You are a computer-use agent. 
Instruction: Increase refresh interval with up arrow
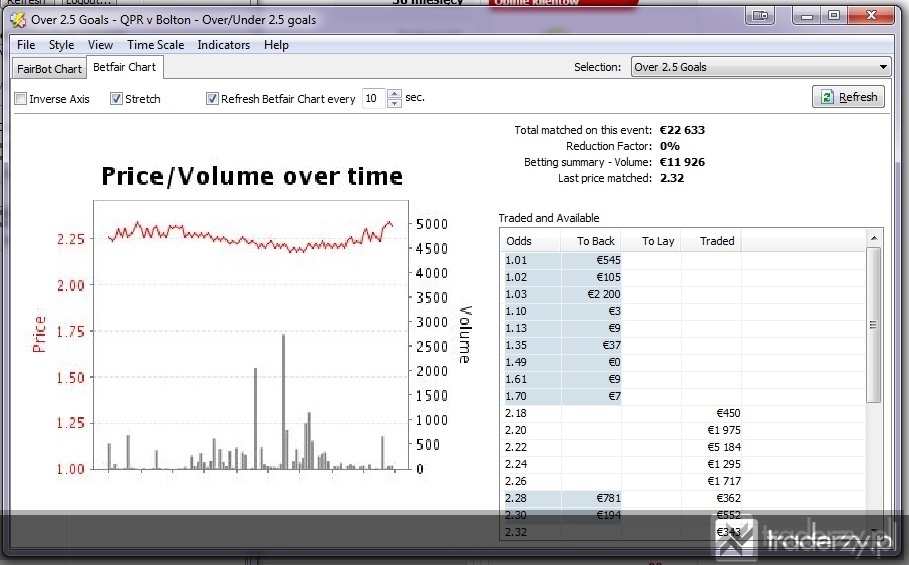[394, 94]
